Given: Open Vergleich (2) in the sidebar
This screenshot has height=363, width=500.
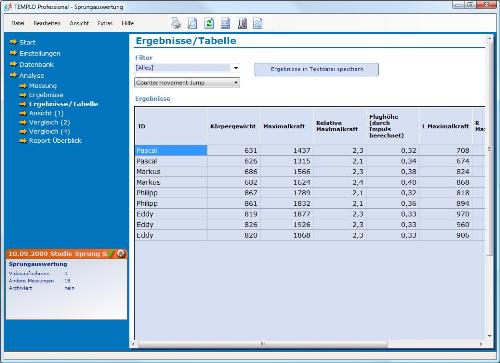Looking at the screenshot, I should click(x=49, y=122).
